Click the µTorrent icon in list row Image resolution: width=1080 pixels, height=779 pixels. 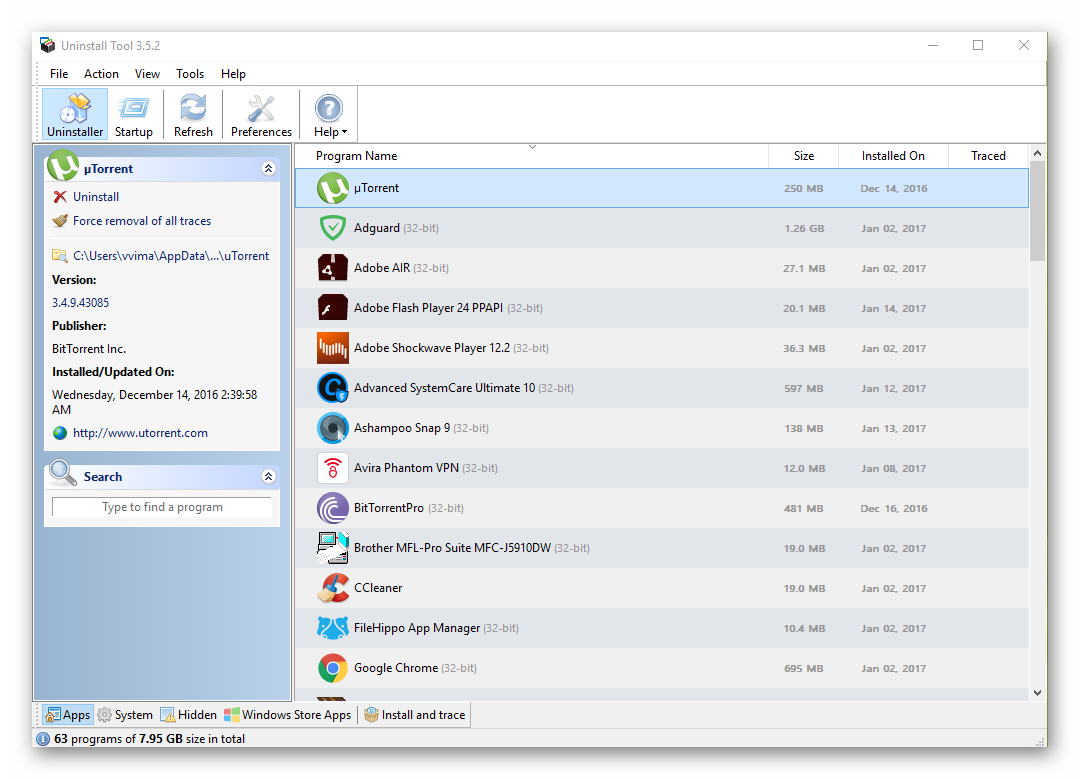(x=333, y=188)
